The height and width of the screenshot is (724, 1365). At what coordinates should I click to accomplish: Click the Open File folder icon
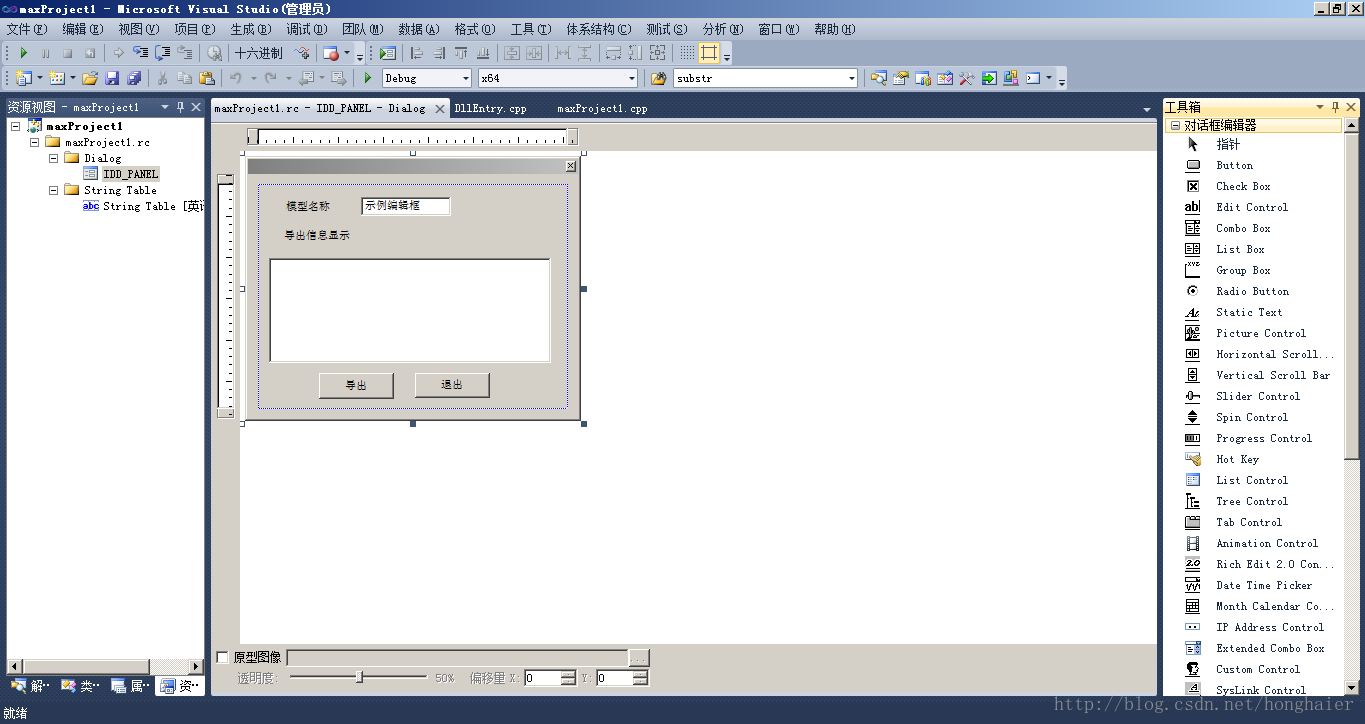(x=90, y=78)
